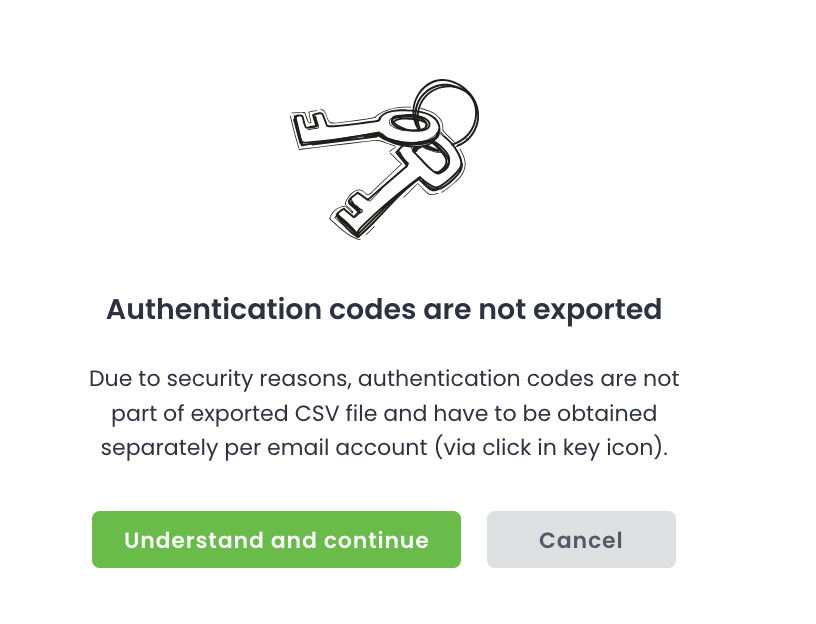Click 'authentication codes' in the description paragraph
Screen dimensions: 816x624
(x=477, y=379)
